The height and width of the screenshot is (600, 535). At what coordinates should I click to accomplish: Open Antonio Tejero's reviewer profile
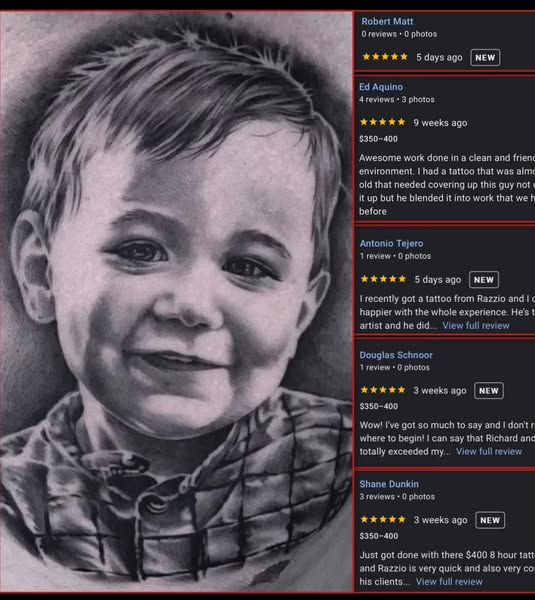pyautogui.click(x=391, y=243)
